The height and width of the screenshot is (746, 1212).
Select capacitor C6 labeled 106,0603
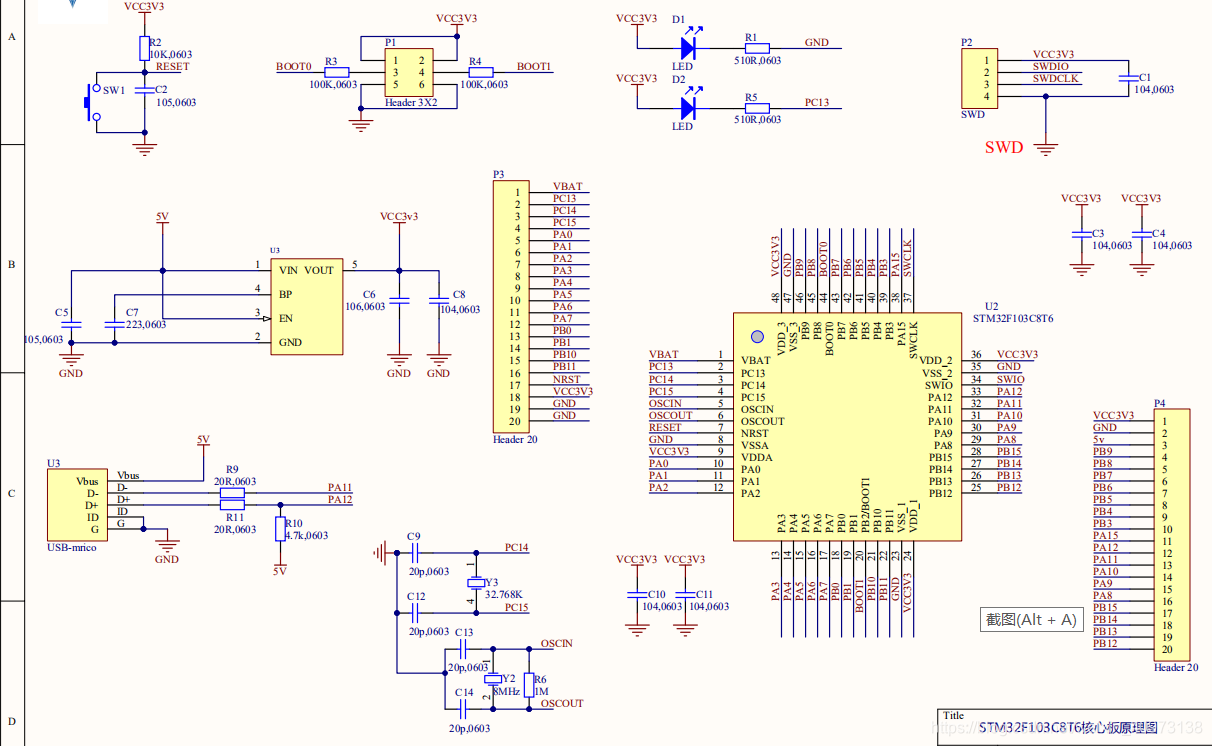(399, 300)
